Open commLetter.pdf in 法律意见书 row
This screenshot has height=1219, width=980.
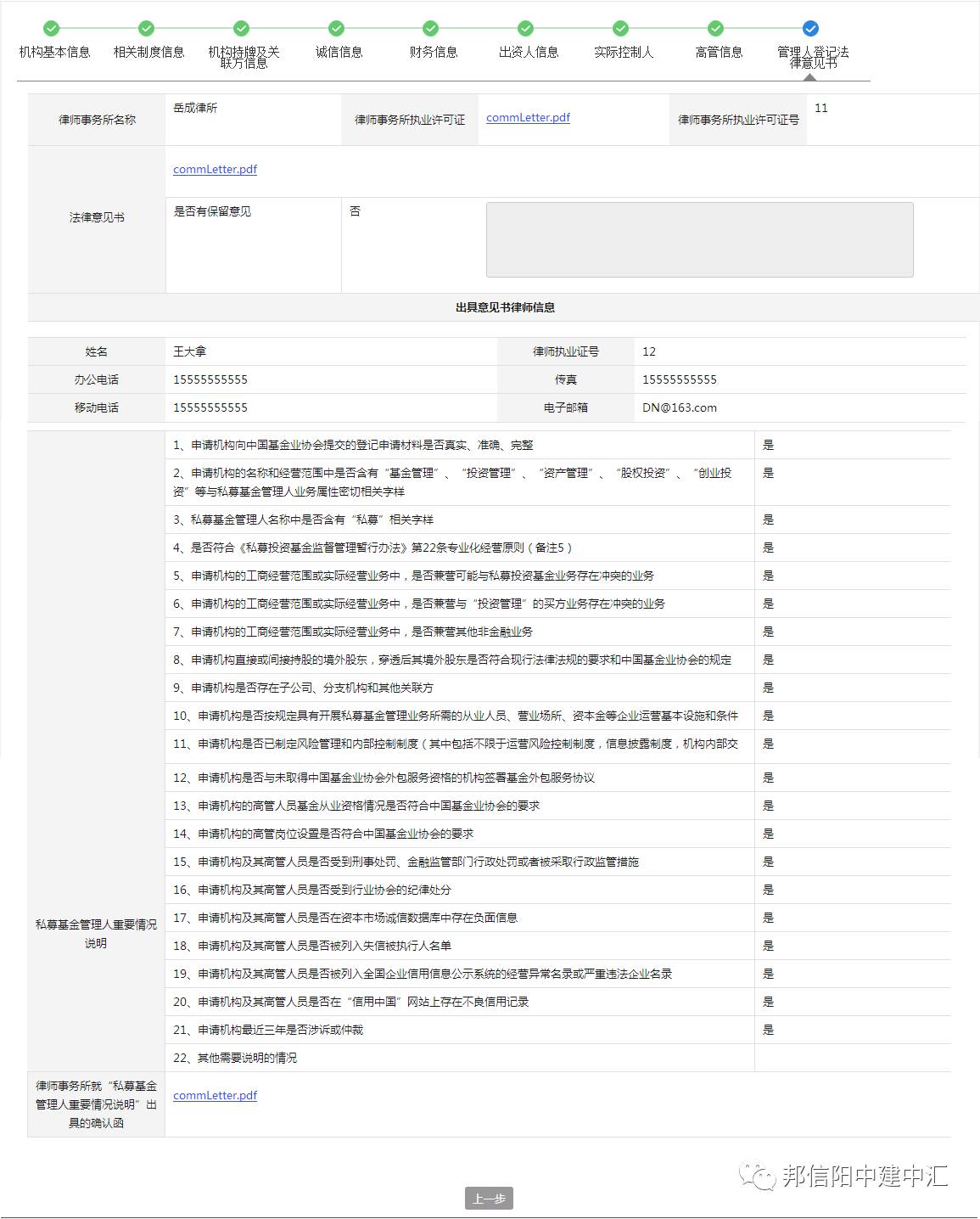point(215,170)
